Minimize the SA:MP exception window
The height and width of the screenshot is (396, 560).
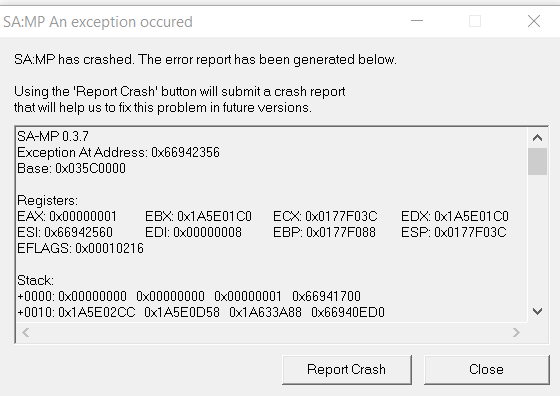pyautogui.click(x=417, y=21)
